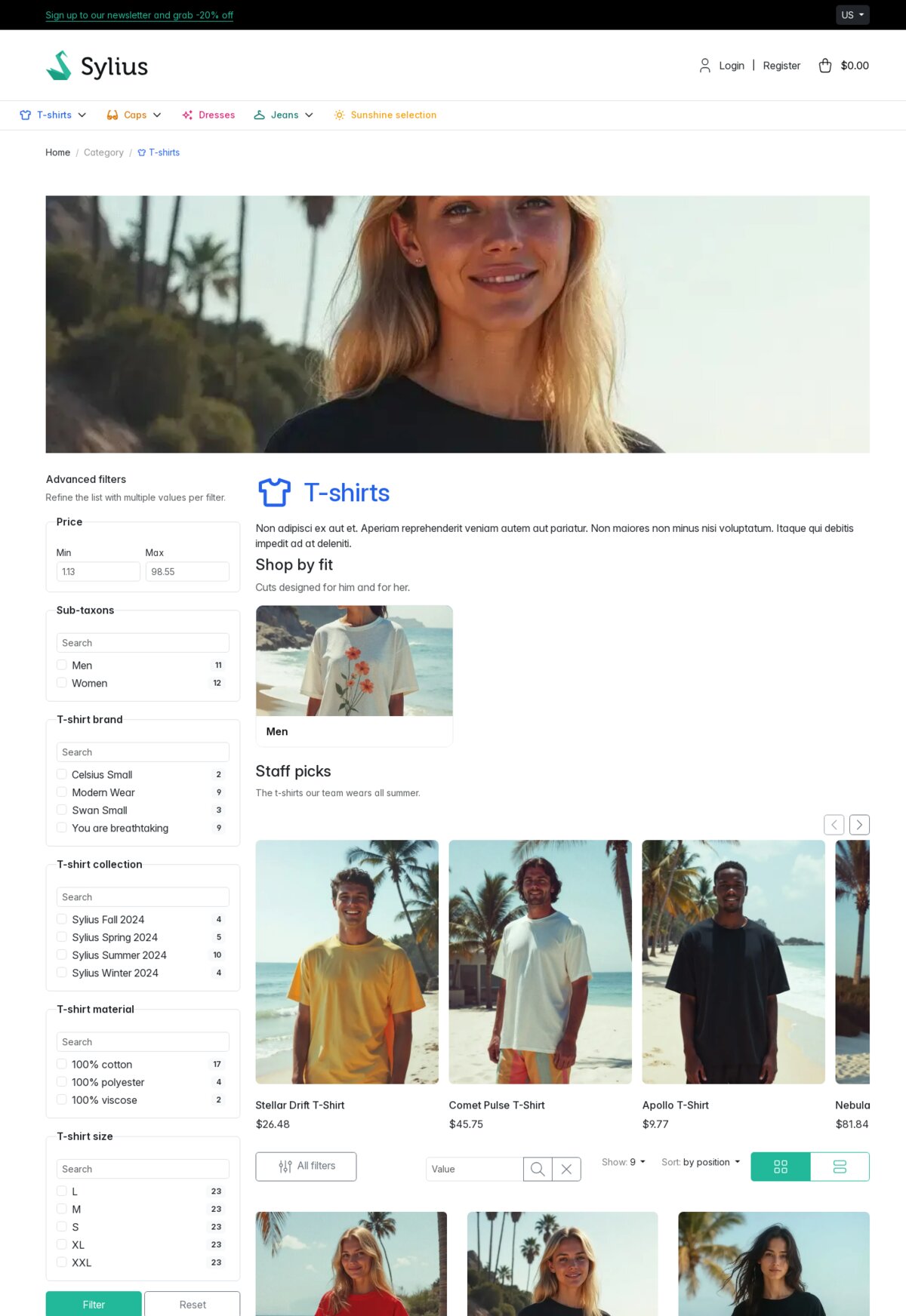Click the T-shirt size search field
Image resolution: width=906 pixels, height=1316 pixels.
tap(143, 1169)
